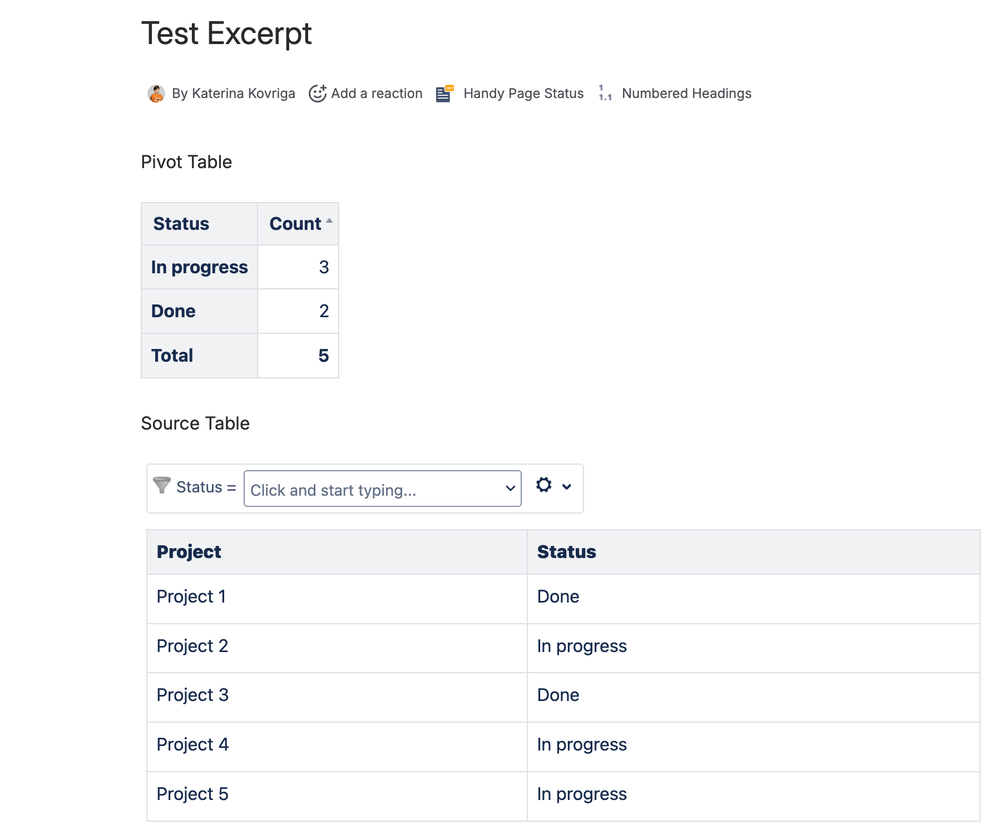Image resolution: width=999 pixels, height=838 pixels.
Task: Expand the chevron beside the gear icon
Action: pos(567,487)
